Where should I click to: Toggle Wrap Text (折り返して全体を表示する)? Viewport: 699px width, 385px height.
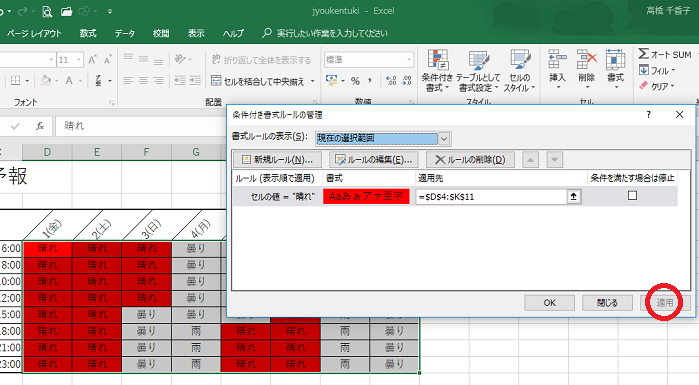click(261, 60)
